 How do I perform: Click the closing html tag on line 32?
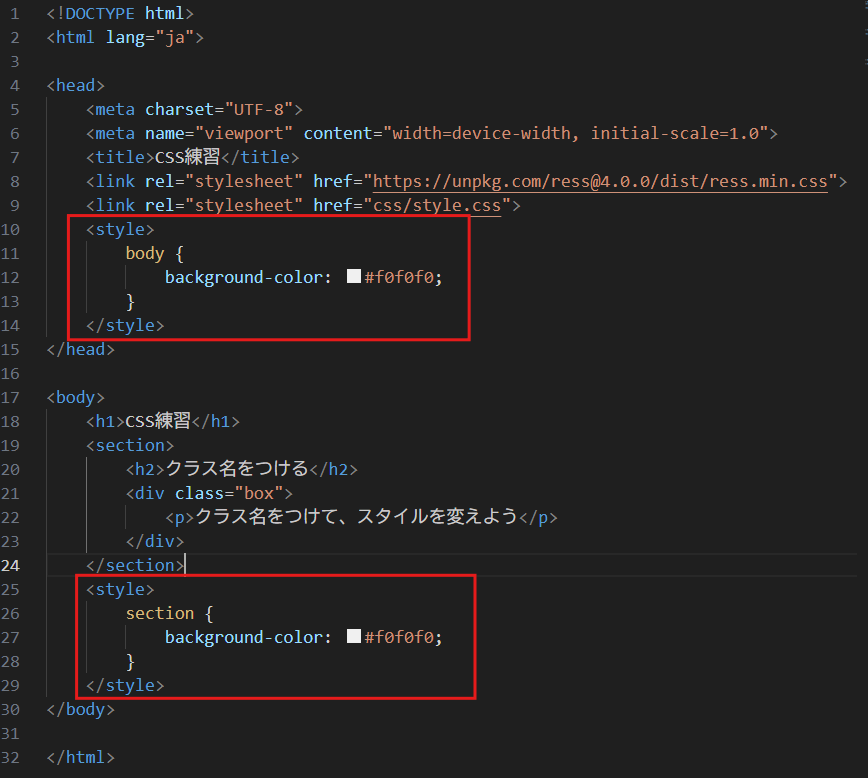(81, 757)
